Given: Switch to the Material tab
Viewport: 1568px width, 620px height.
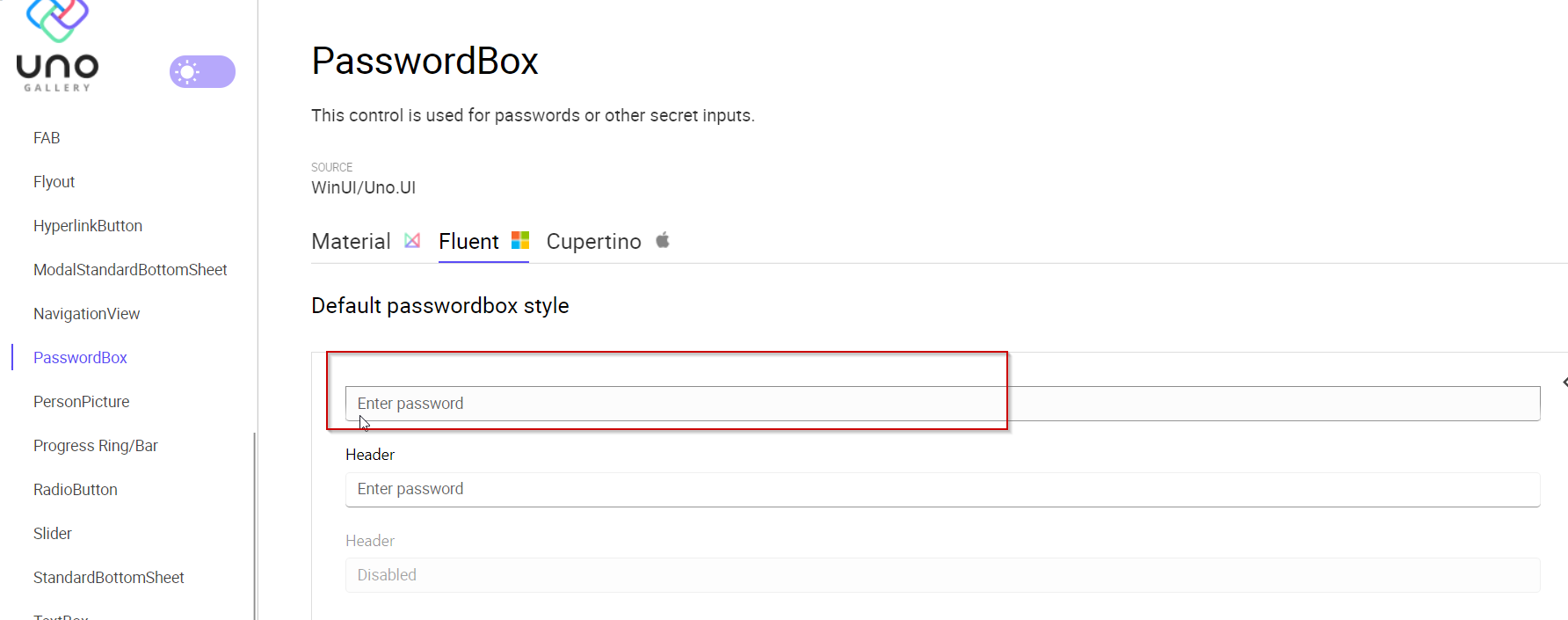Looking at the screenshot, I should point(351,240).
